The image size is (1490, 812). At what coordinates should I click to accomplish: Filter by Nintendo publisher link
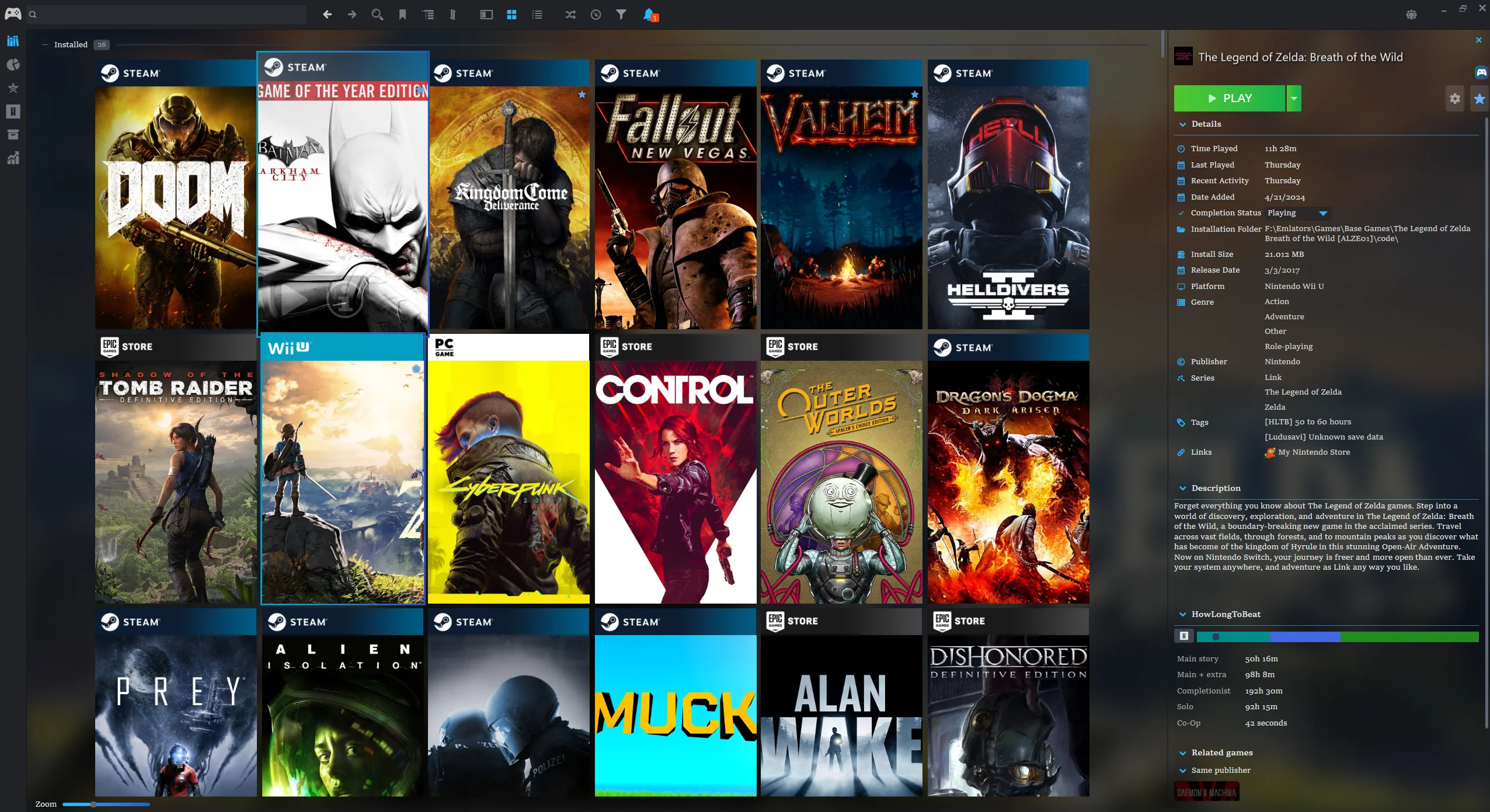coord(1282,361)
